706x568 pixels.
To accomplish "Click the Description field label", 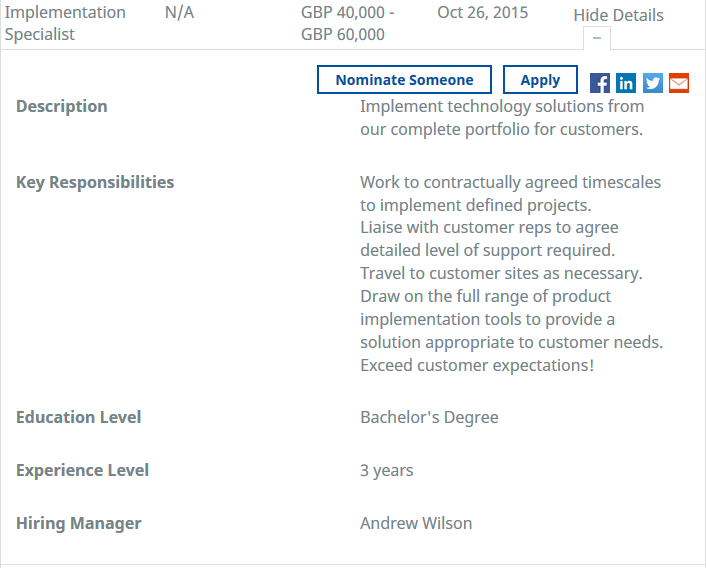I will [62, 106].
